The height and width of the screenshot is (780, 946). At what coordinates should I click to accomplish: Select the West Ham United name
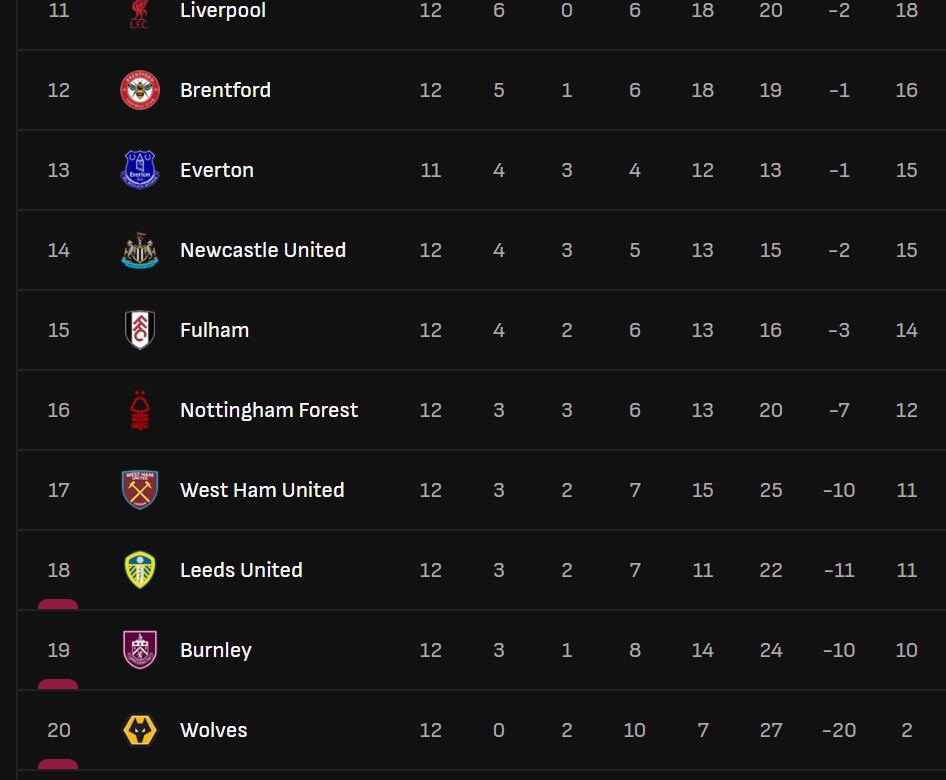[x=261, y=490]
